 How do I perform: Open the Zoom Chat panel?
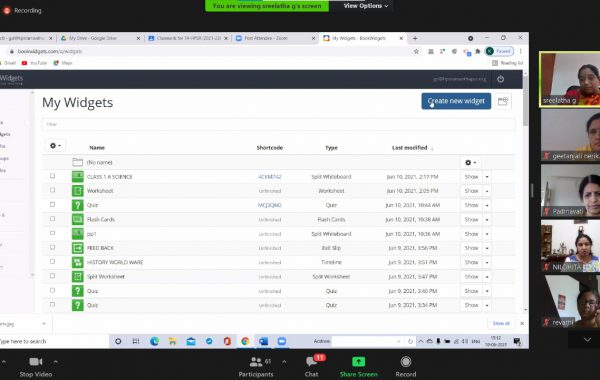click(x=312, y=367)
